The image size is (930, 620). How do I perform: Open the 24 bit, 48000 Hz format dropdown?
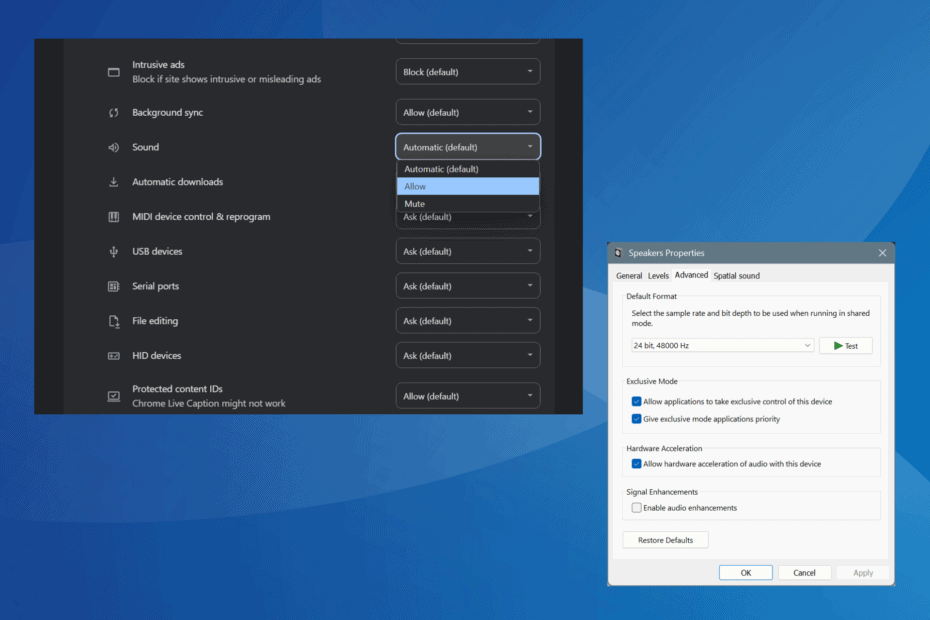[722, 345]
